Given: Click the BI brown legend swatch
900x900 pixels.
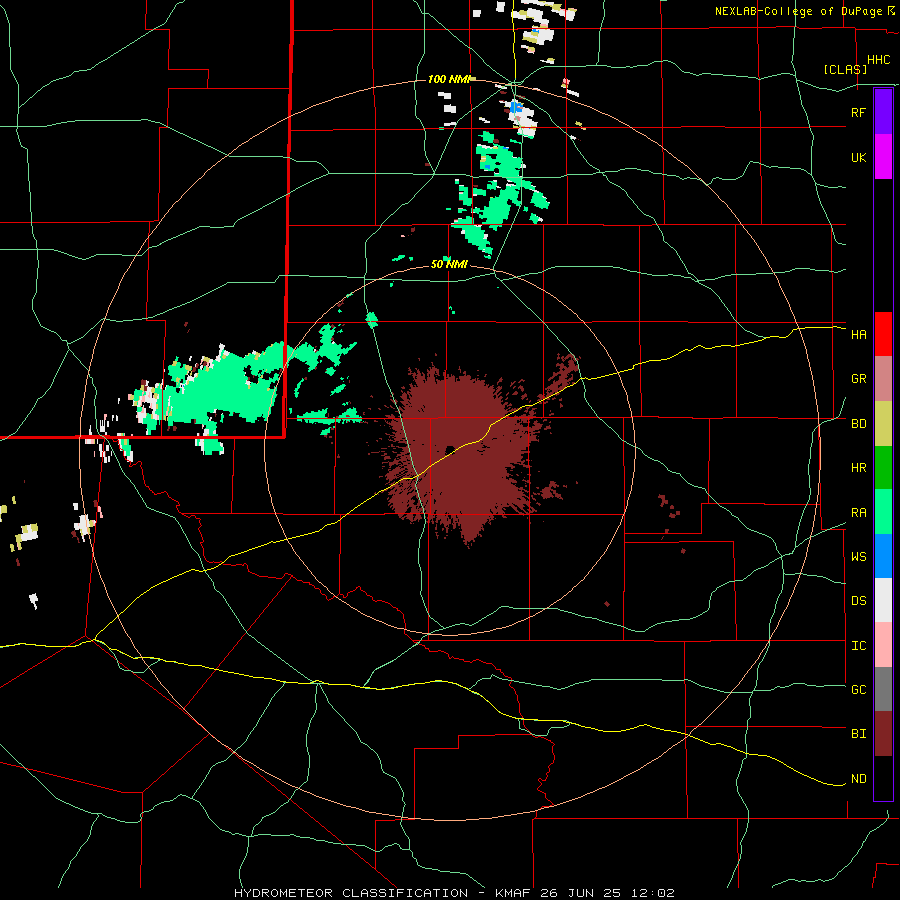Looking at the screenshot, I should 883,734.
